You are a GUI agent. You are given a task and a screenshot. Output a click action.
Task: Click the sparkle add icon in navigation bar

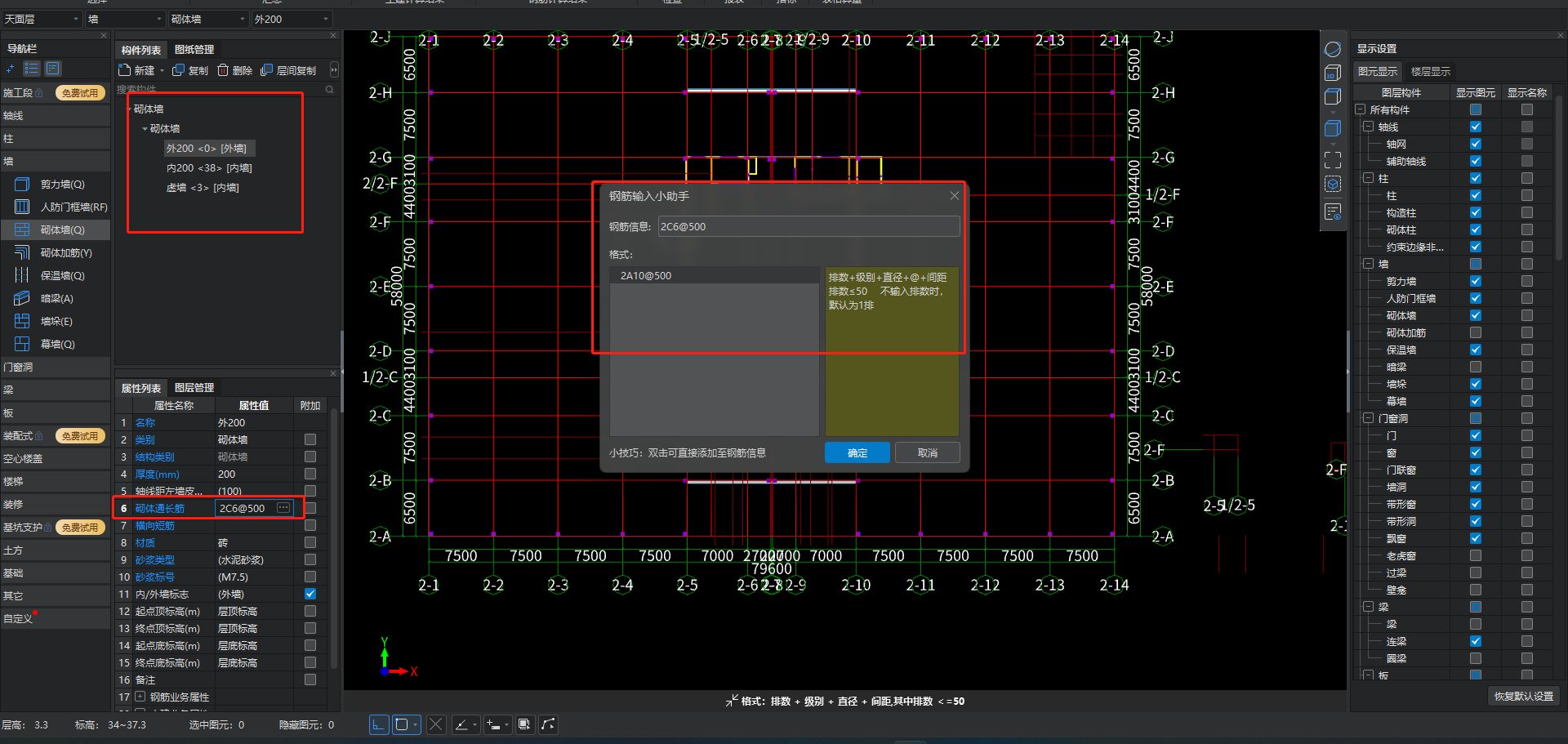[11, 69]
